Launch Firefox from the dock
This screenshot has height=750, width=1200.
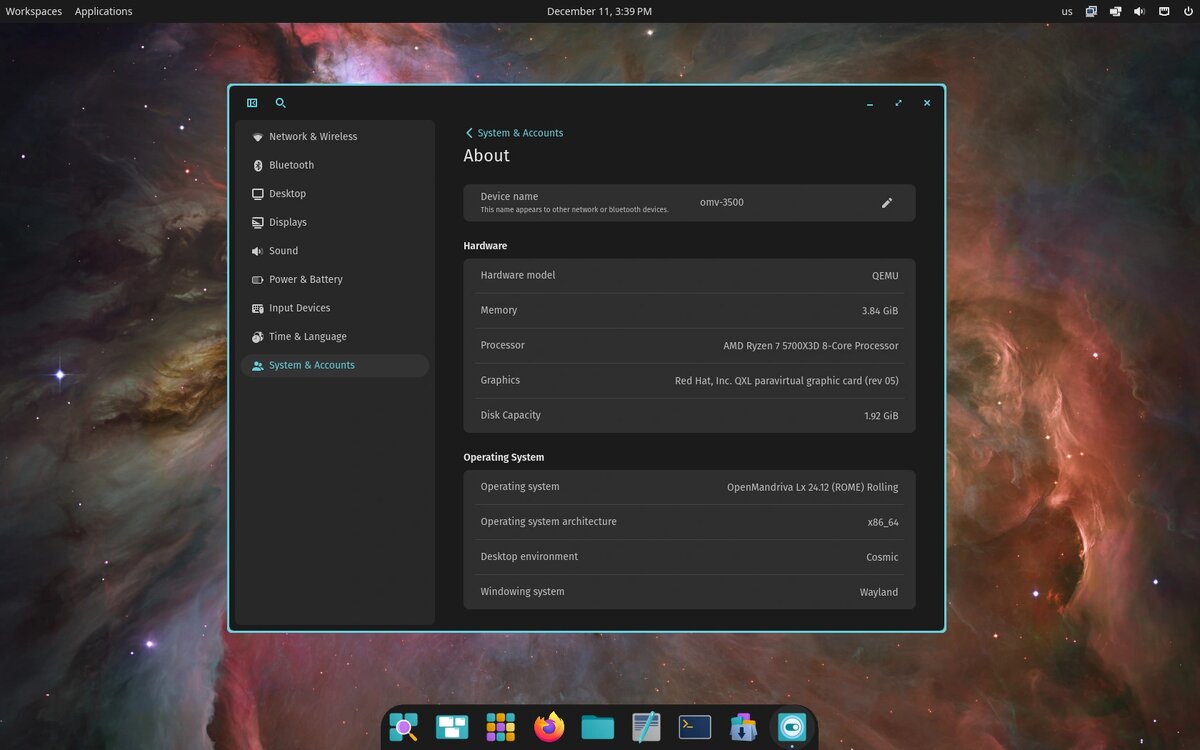[548, 727]
